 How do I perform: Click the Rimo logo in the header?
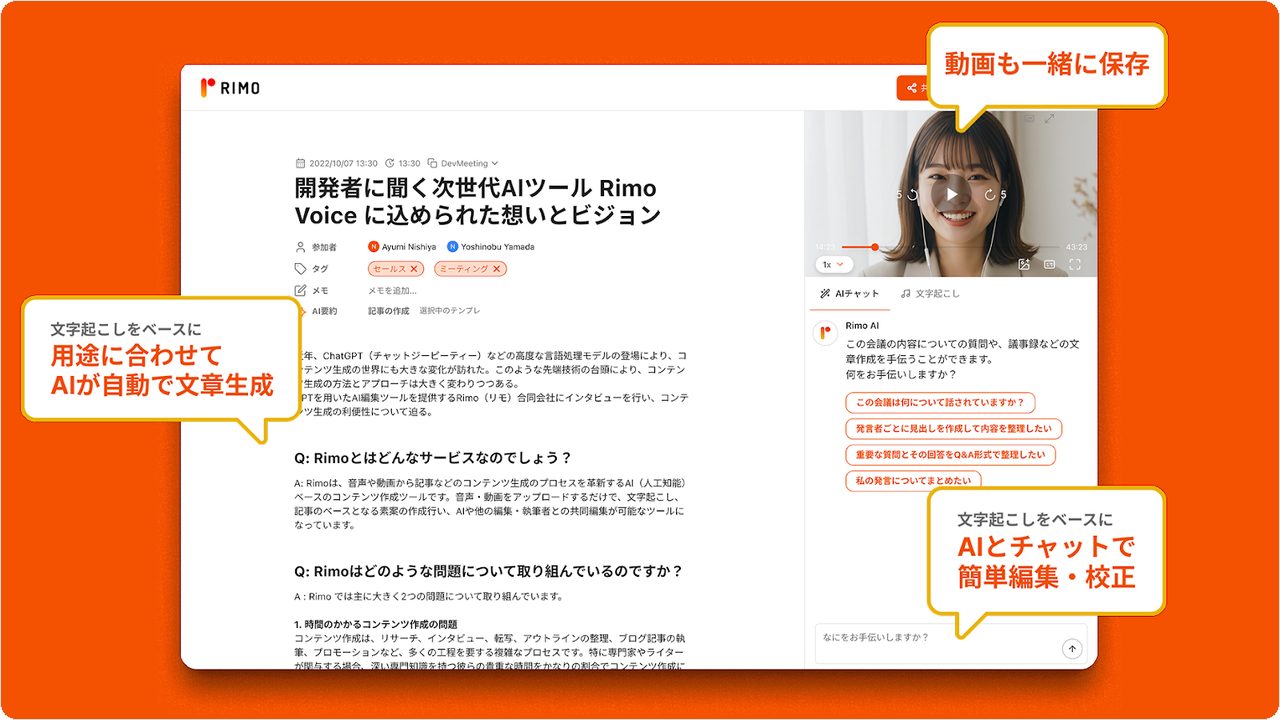[230, 88]
